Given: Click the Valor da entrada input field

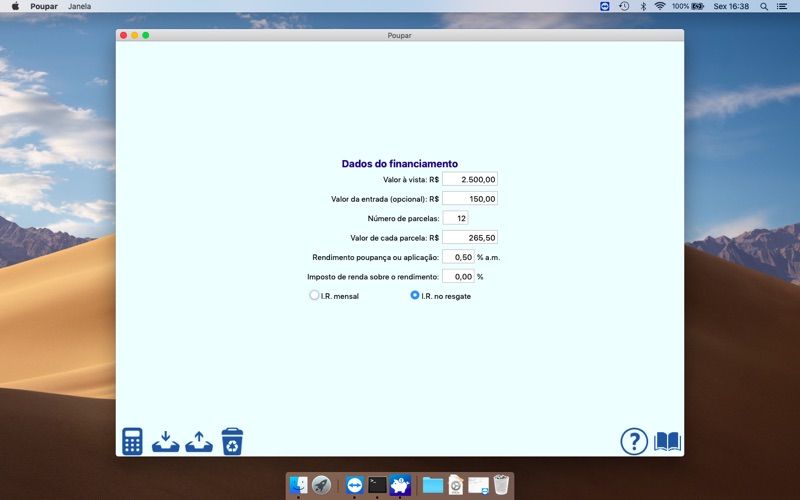Looking at the screenshot, I should tap(470, 198).
